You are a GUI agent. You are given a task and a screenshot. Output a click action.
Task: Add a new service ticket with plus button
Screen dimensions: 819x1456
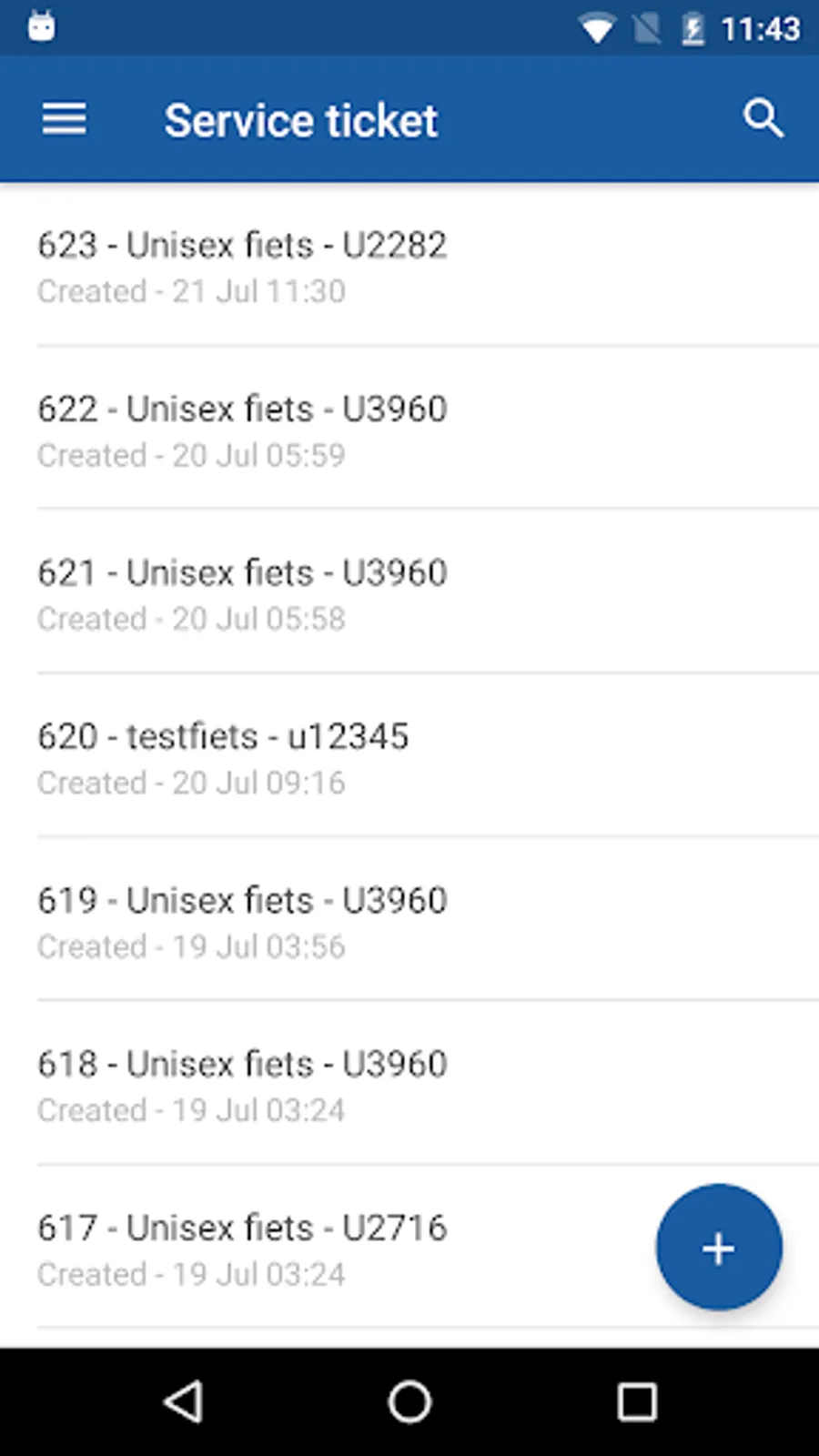tap(719, 1248)
